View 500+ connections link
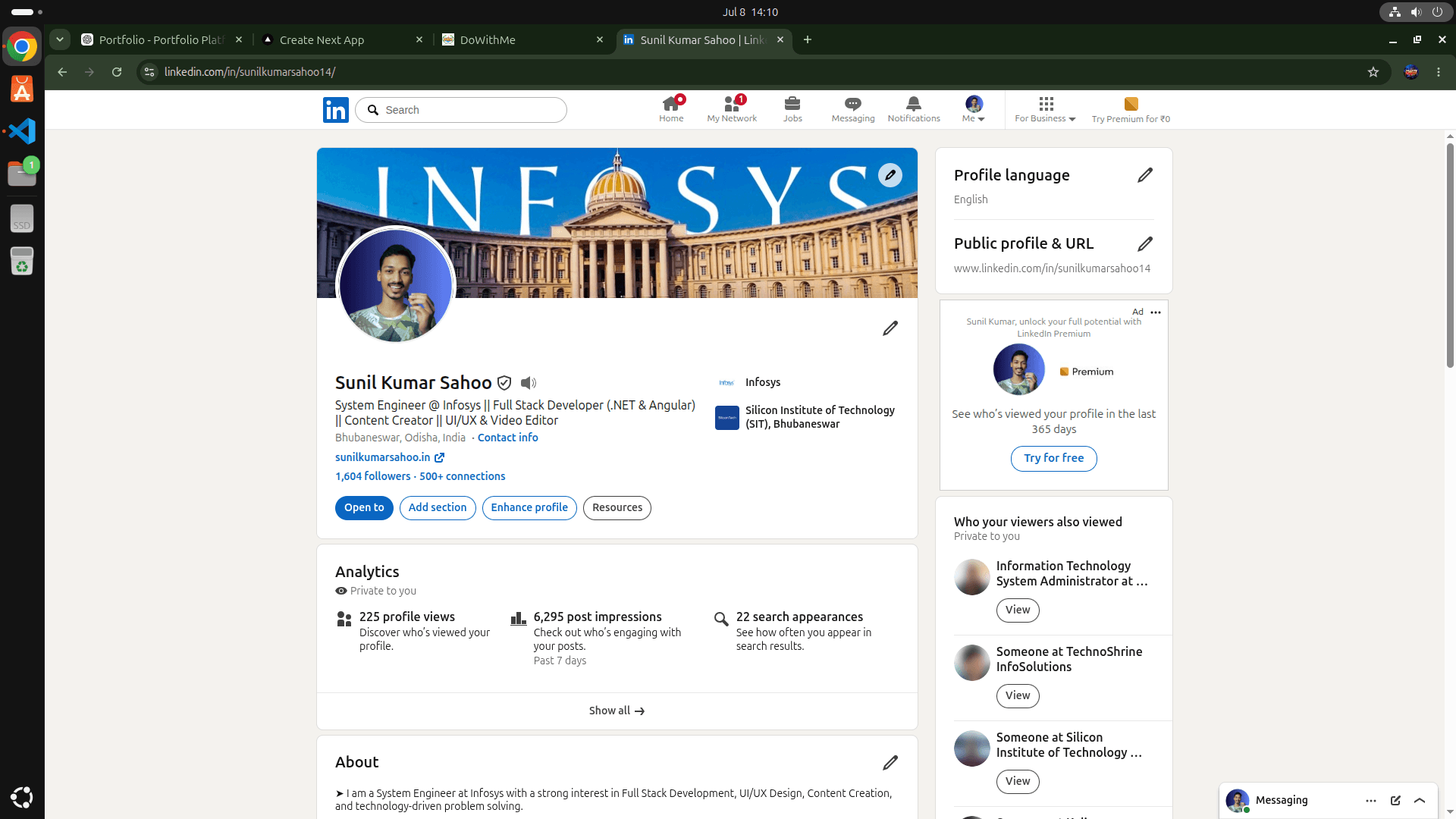 point(463,477)
